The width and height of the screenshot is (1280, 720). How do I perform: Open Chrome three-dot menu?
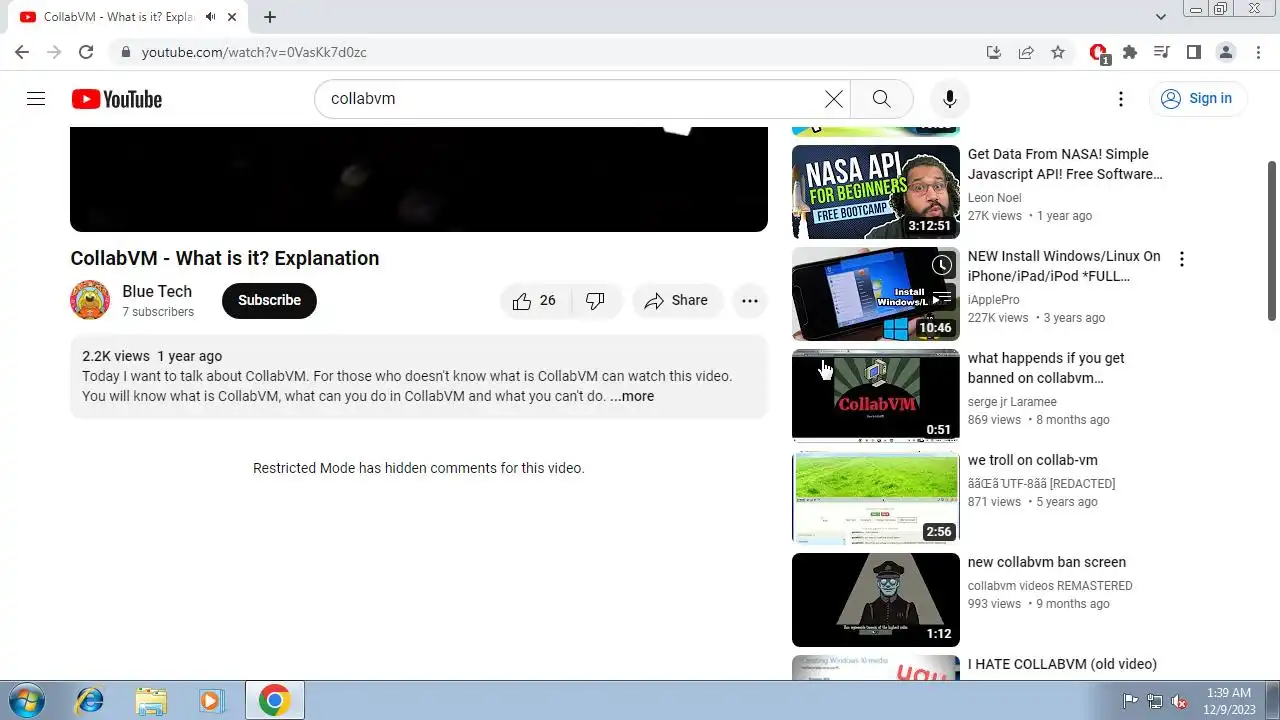tap(1258, 52)
